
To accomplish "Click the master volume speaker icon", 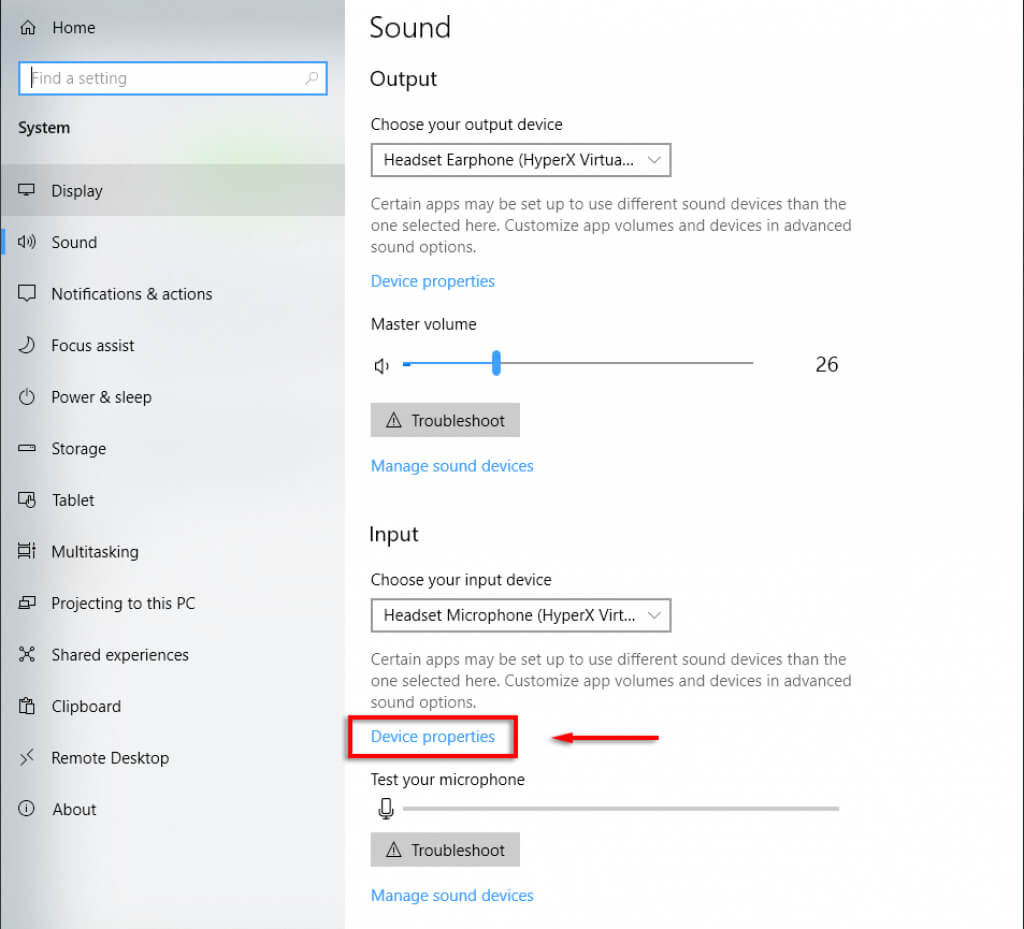I will coord(382,366).
